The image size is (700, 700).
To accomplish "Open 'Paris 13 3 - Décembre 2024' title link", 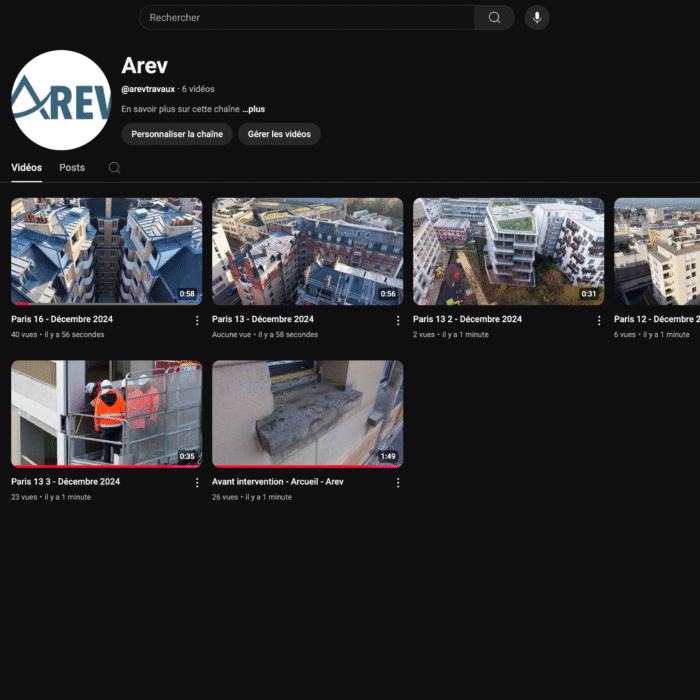I will click(66, 481).
